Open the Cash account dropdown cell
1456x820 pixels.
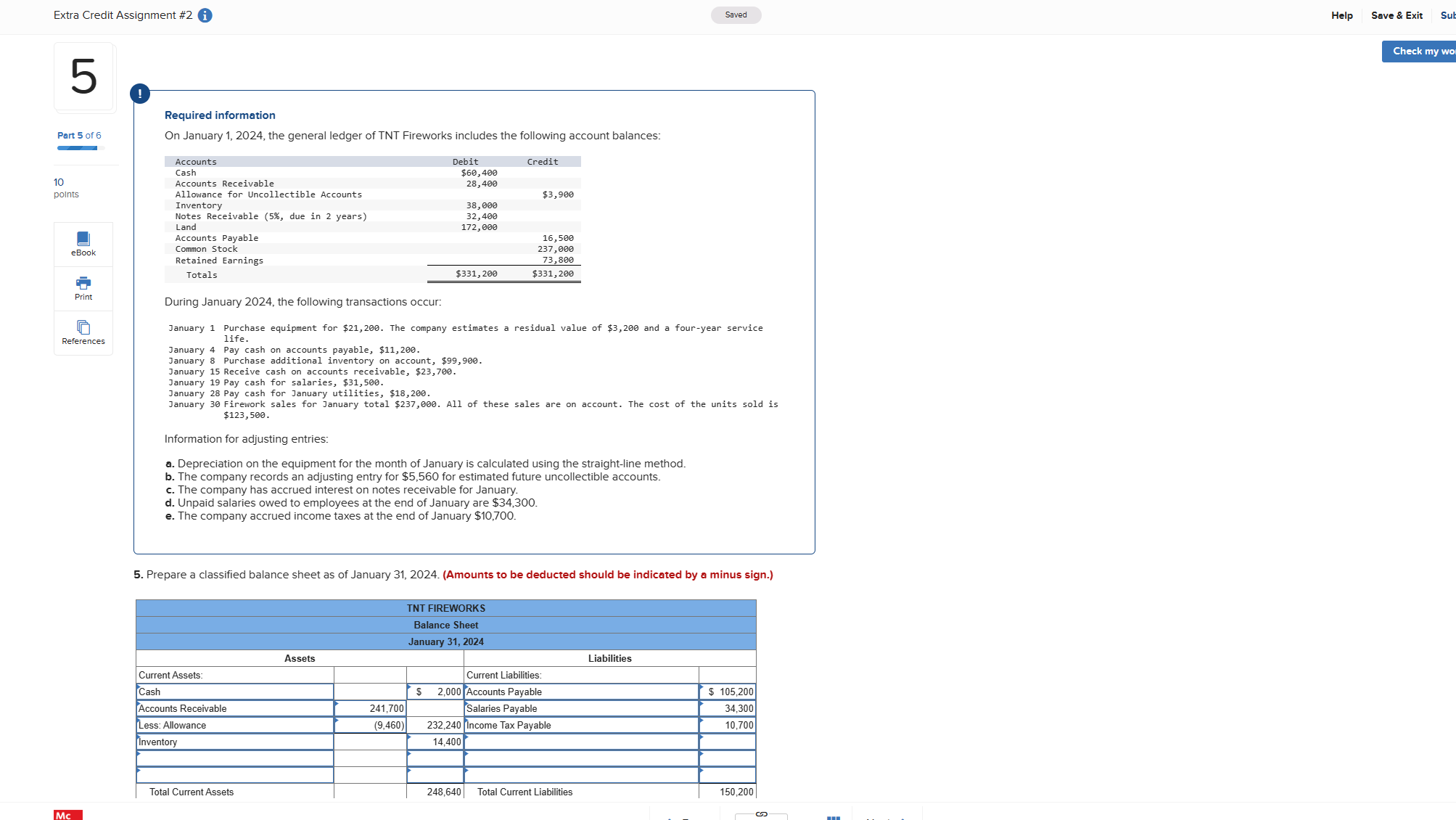[234, 692]
